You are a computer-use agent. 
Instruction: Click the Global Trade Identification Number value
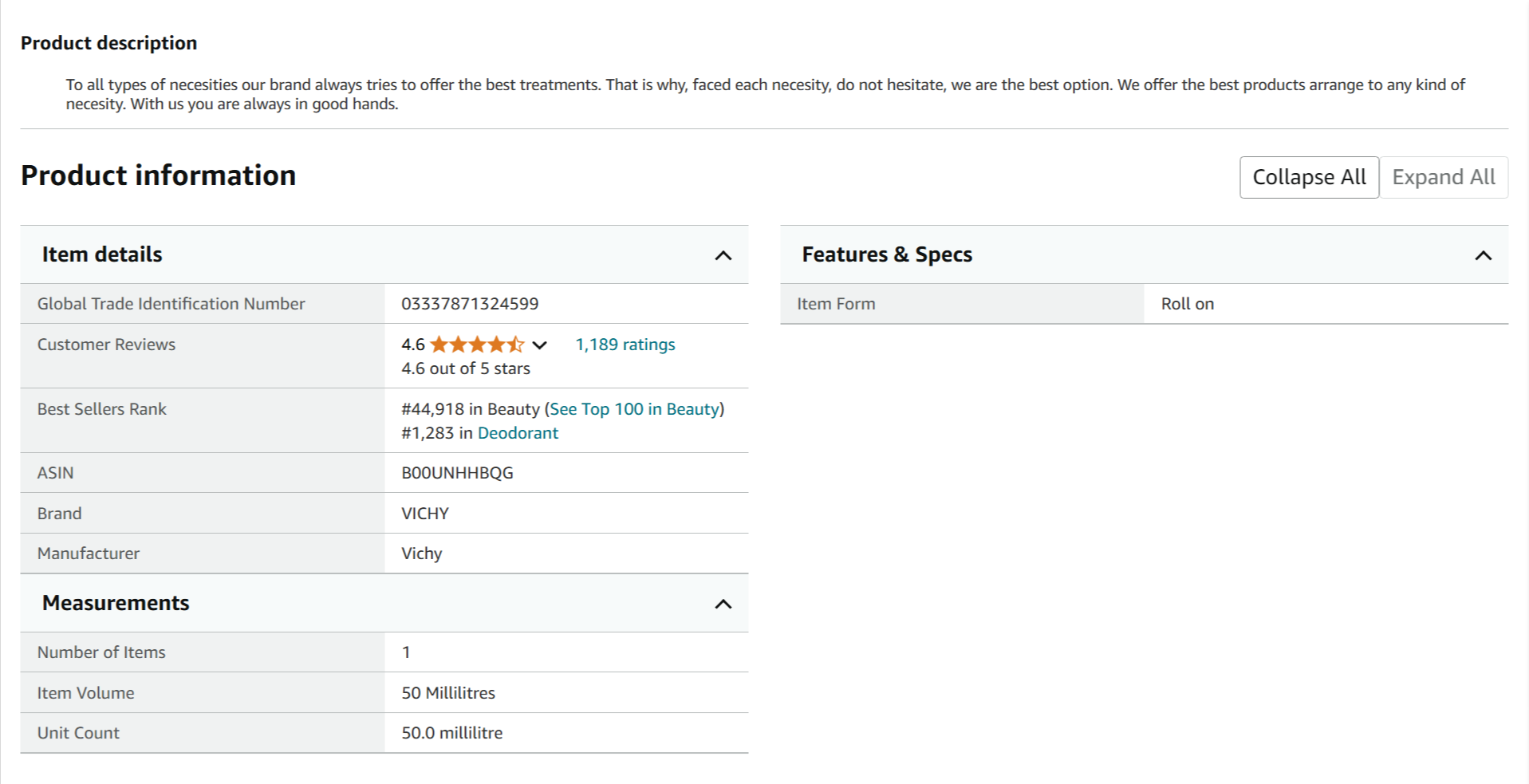pyautogui.click(x=470, y=304)
